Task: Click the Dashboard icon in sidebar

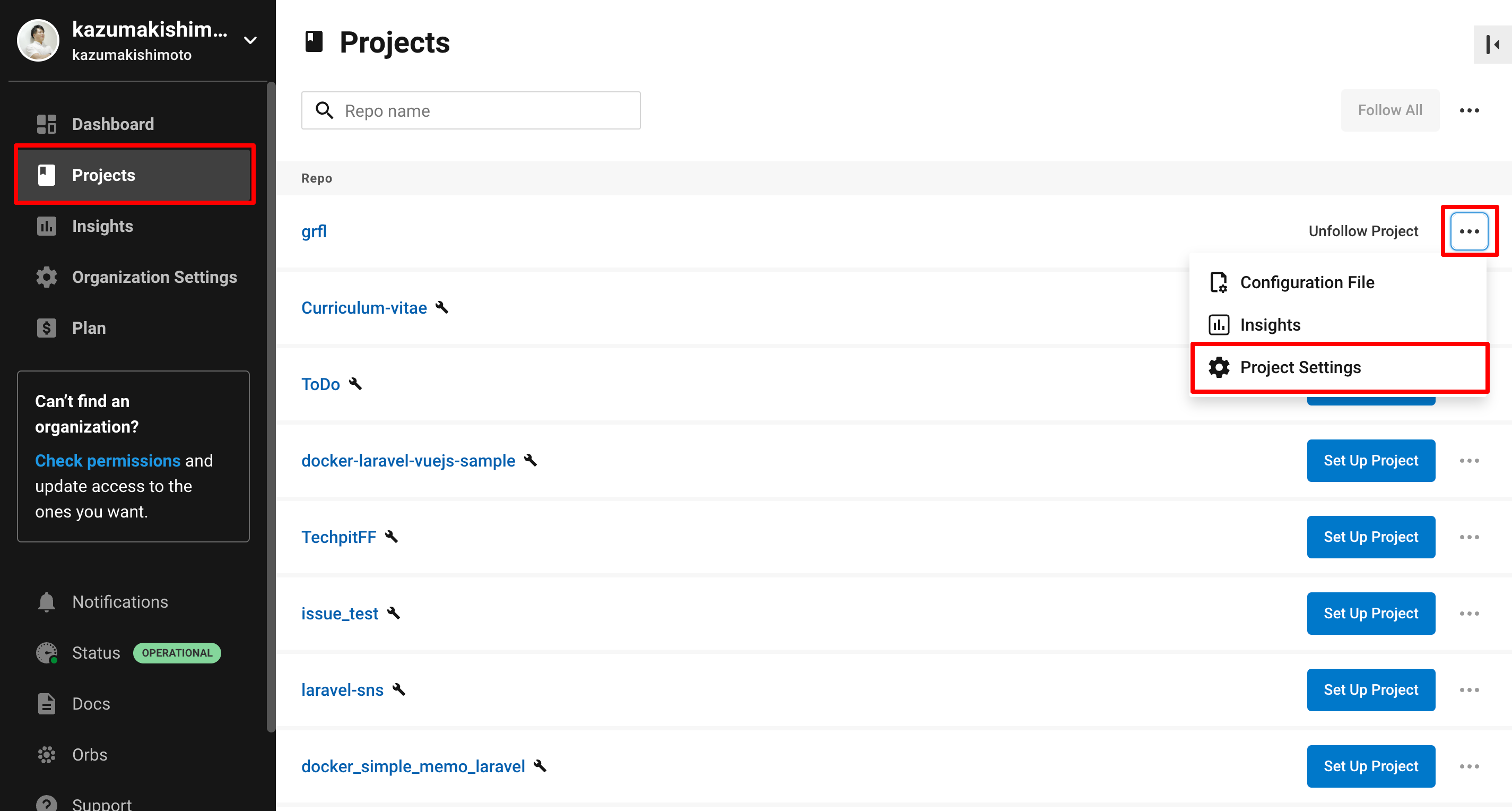Action: tap(46, 124)
